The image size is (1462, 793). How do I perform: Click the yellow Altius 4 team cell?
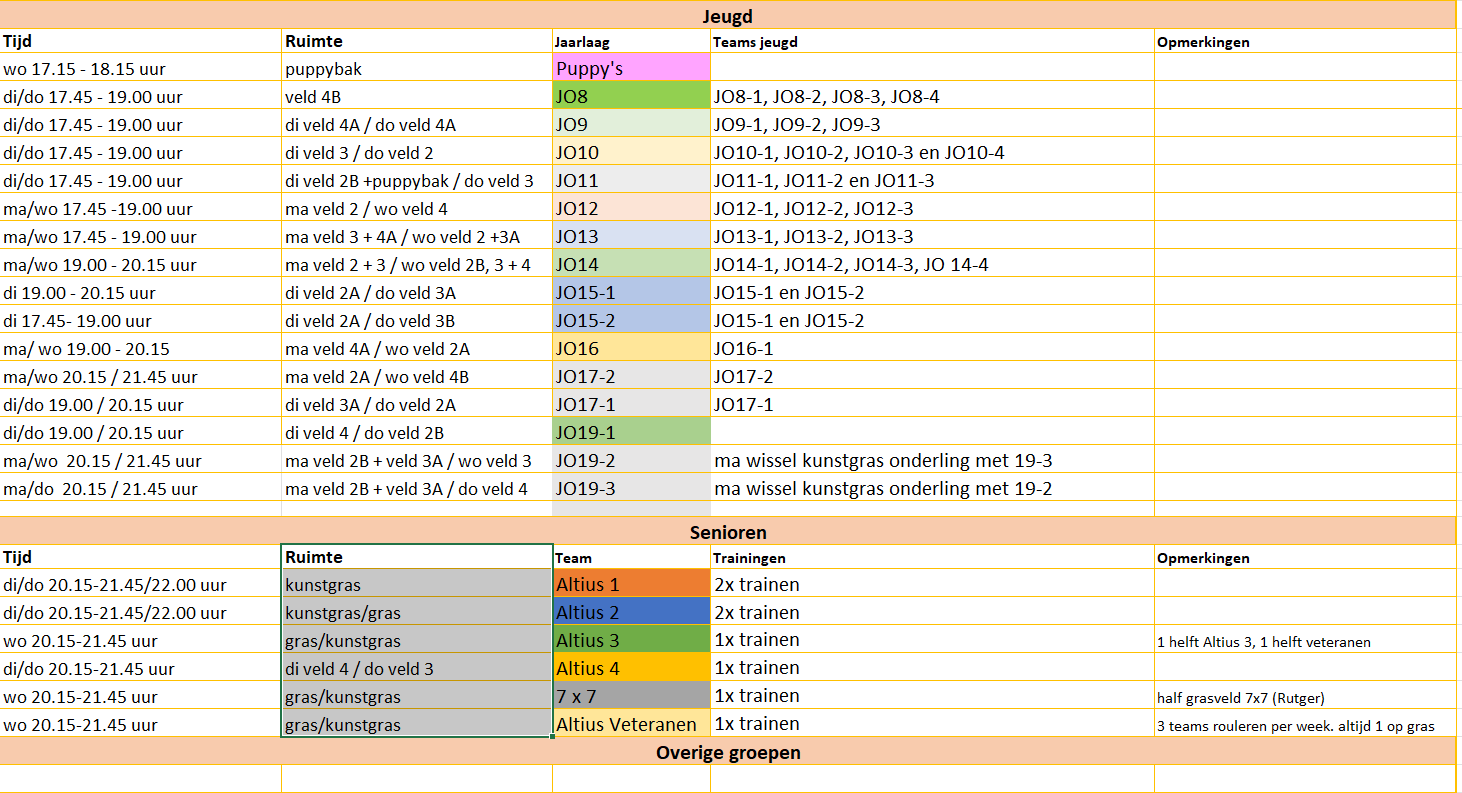(x=630, y=668)
